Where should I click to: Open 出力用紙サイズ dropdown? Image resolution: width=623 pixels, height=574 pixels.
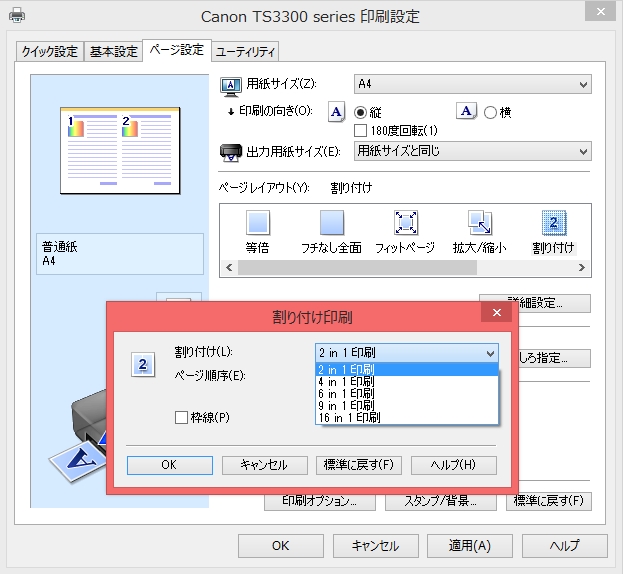(x=472, y=151)
